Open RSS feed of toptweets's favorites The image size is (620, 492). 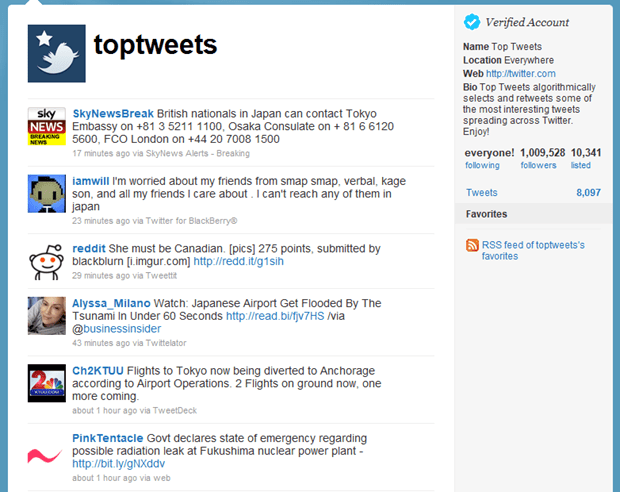point(532,250)
